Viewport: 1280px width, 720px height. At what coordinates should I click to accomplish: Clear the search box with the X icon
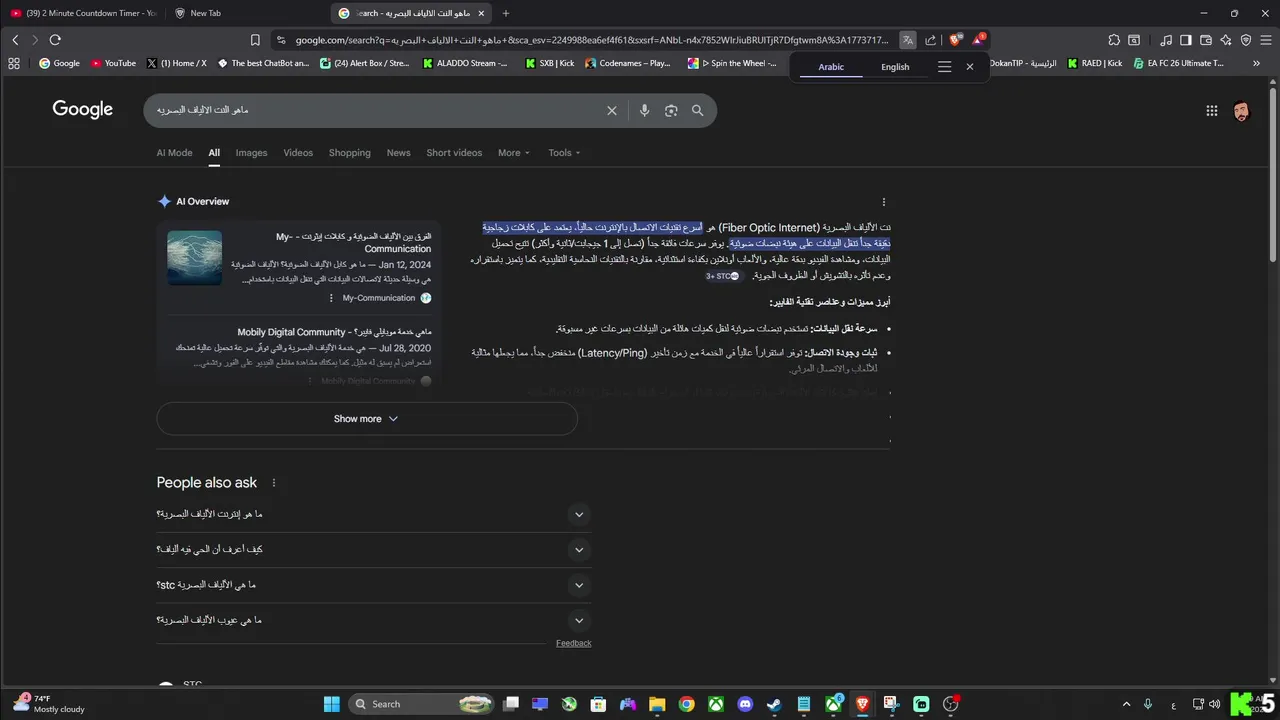click(x=612, y=111)
